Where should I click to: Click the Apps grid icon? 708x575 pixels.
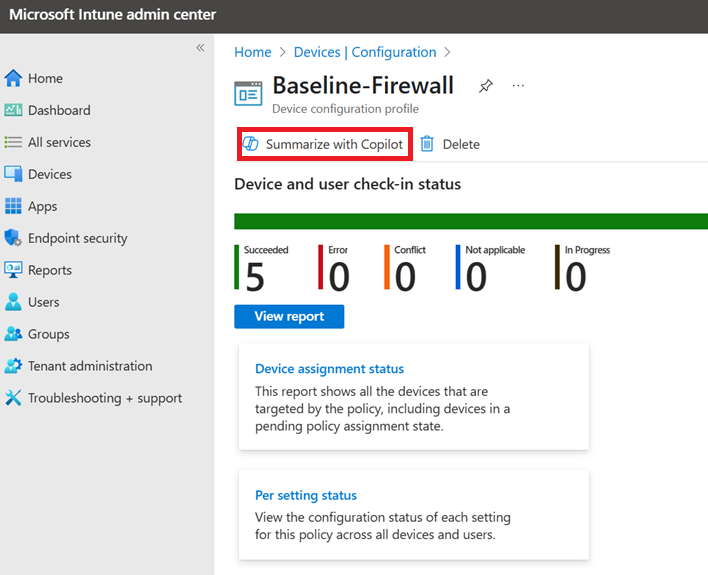pos(13,206)
